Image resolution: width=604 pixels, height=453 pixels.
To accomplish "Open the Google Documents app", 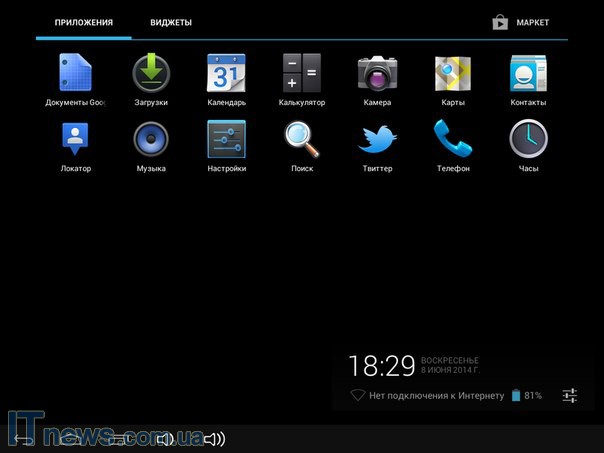I will [x=75, y=74].
